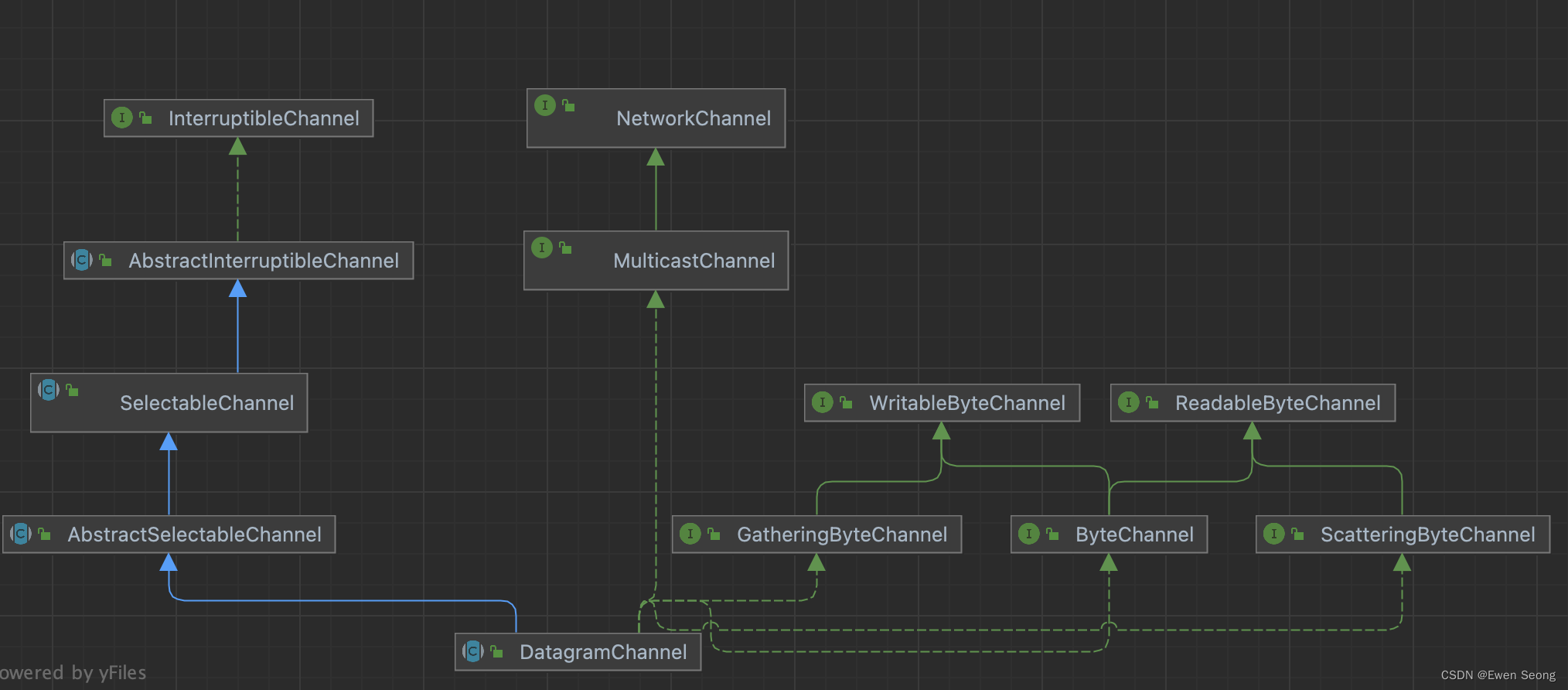
Task: Select the WritableByteChannel node label
Action: click(x=967, y=403)
